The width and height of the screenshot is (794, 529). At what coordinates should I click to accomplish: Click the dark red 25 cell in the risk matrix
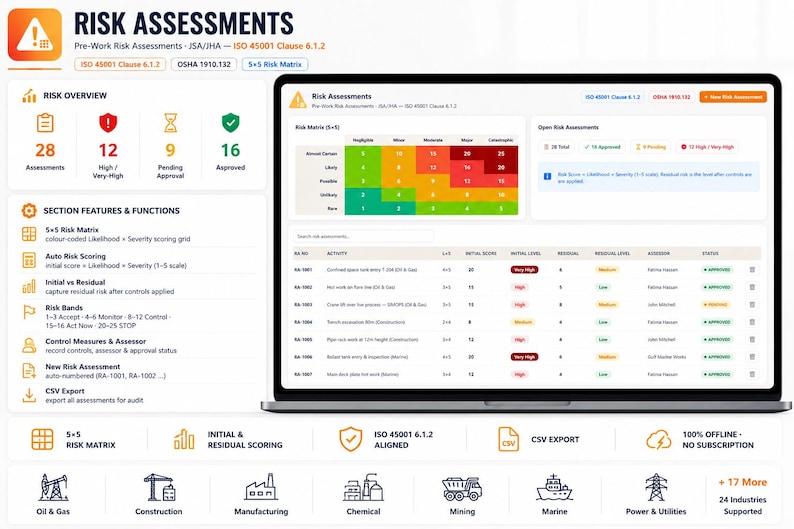501,153
